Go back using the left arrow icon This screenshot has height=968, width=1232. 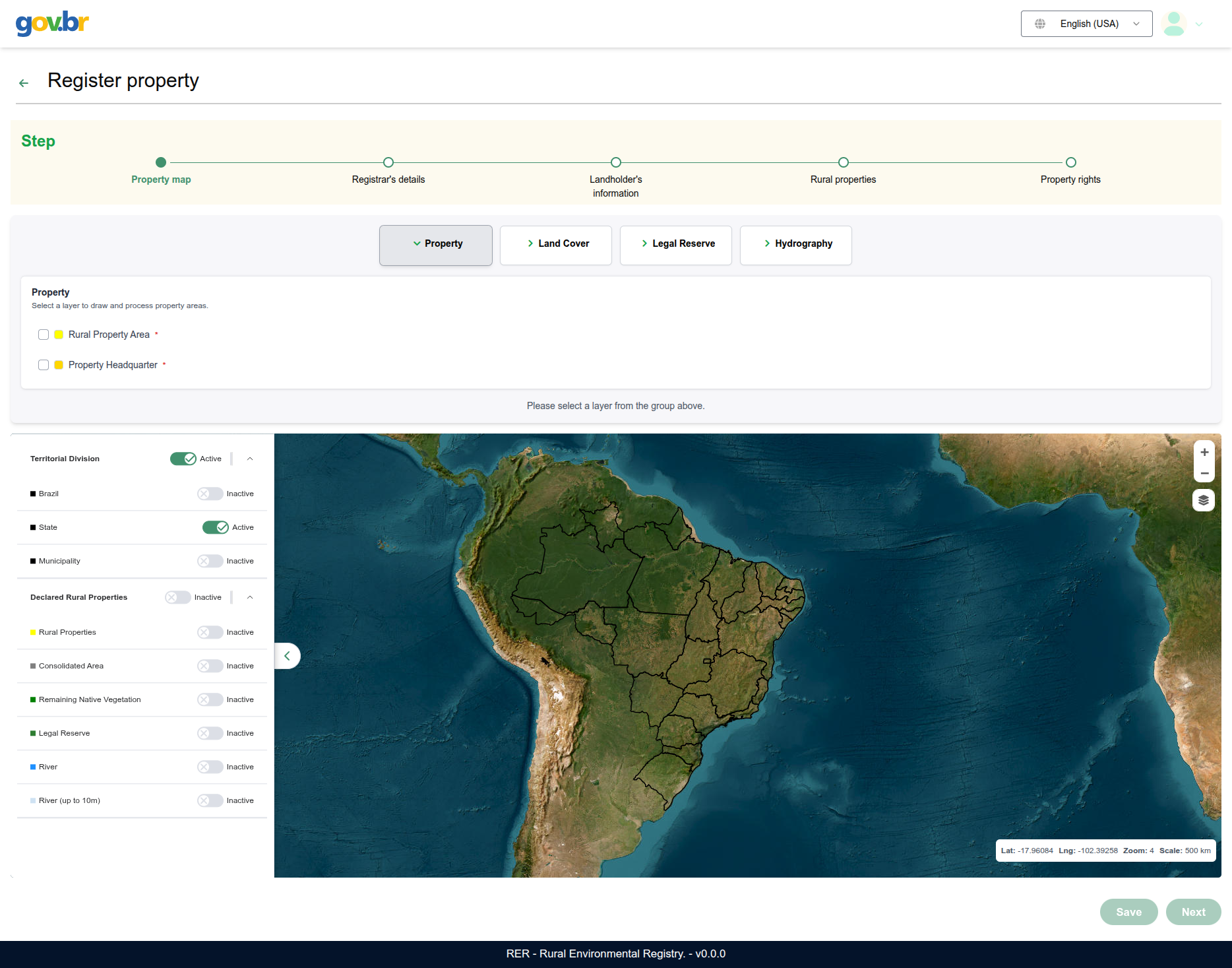(24, 83)
